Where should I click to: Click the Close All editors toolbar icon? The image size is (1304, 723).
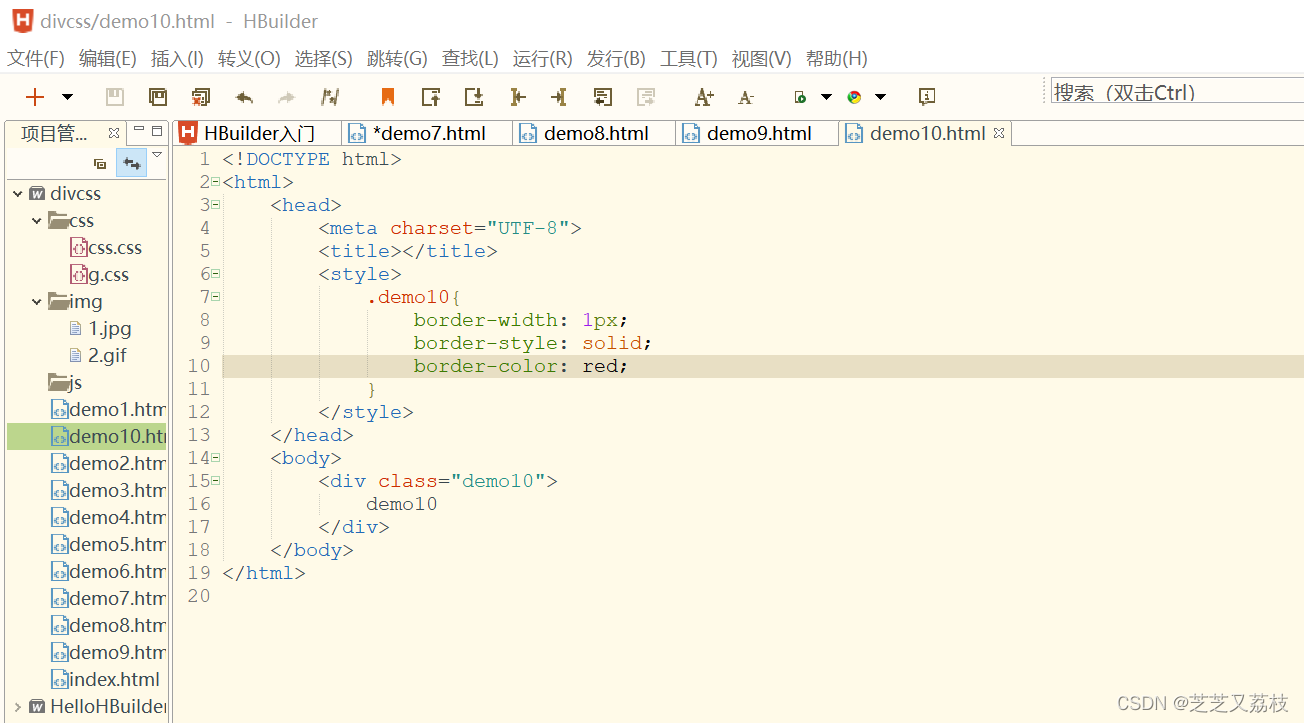pos(201,97)
